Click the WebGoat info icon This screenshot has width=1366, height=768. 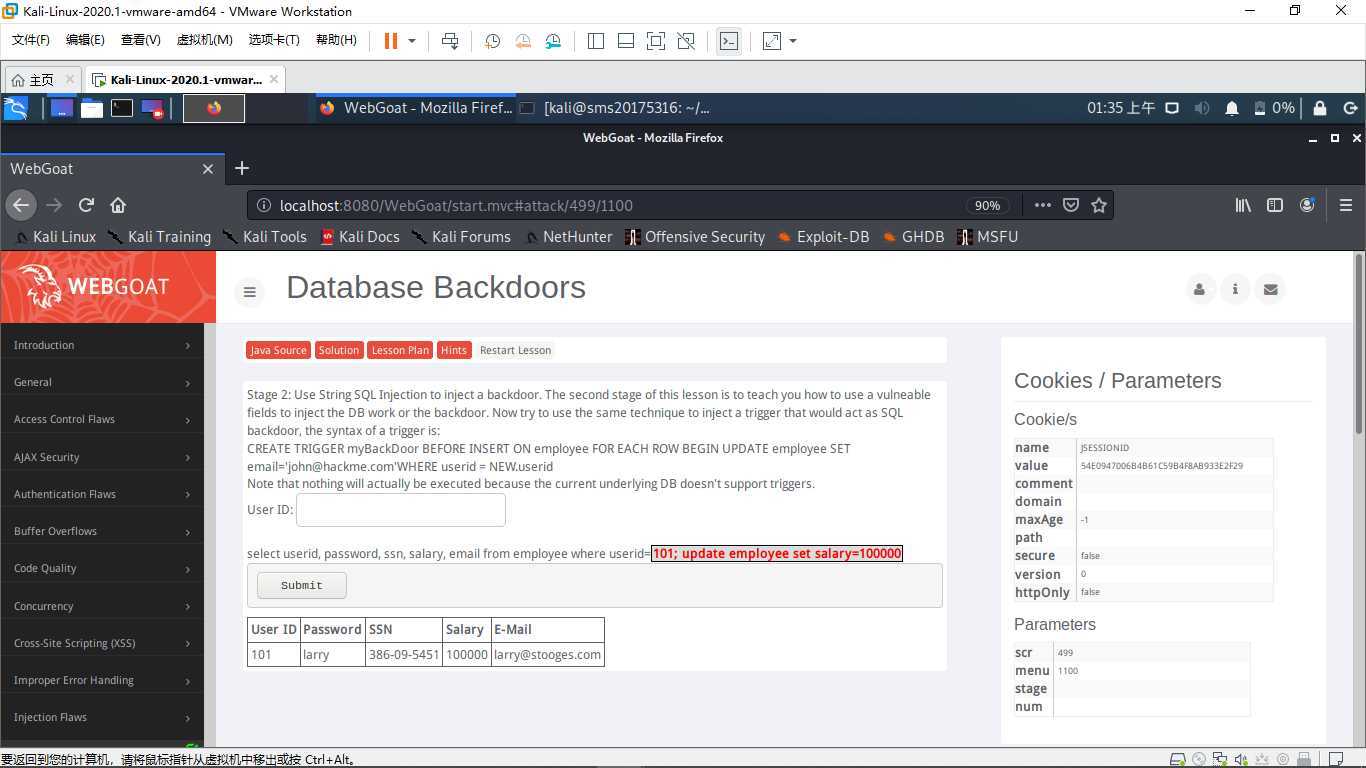tap(1235, 289)
